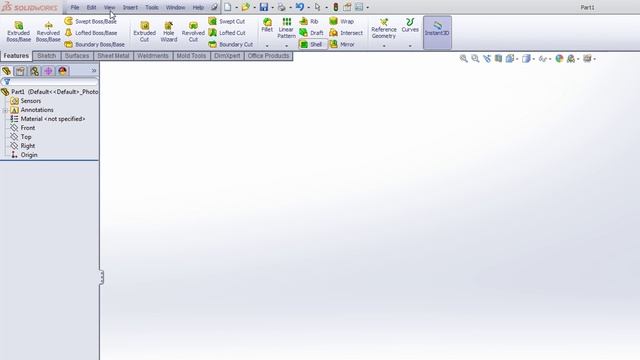Click the Extruded Boss/Base tool
Screen dimensions: 640x360
coord(18,32)
